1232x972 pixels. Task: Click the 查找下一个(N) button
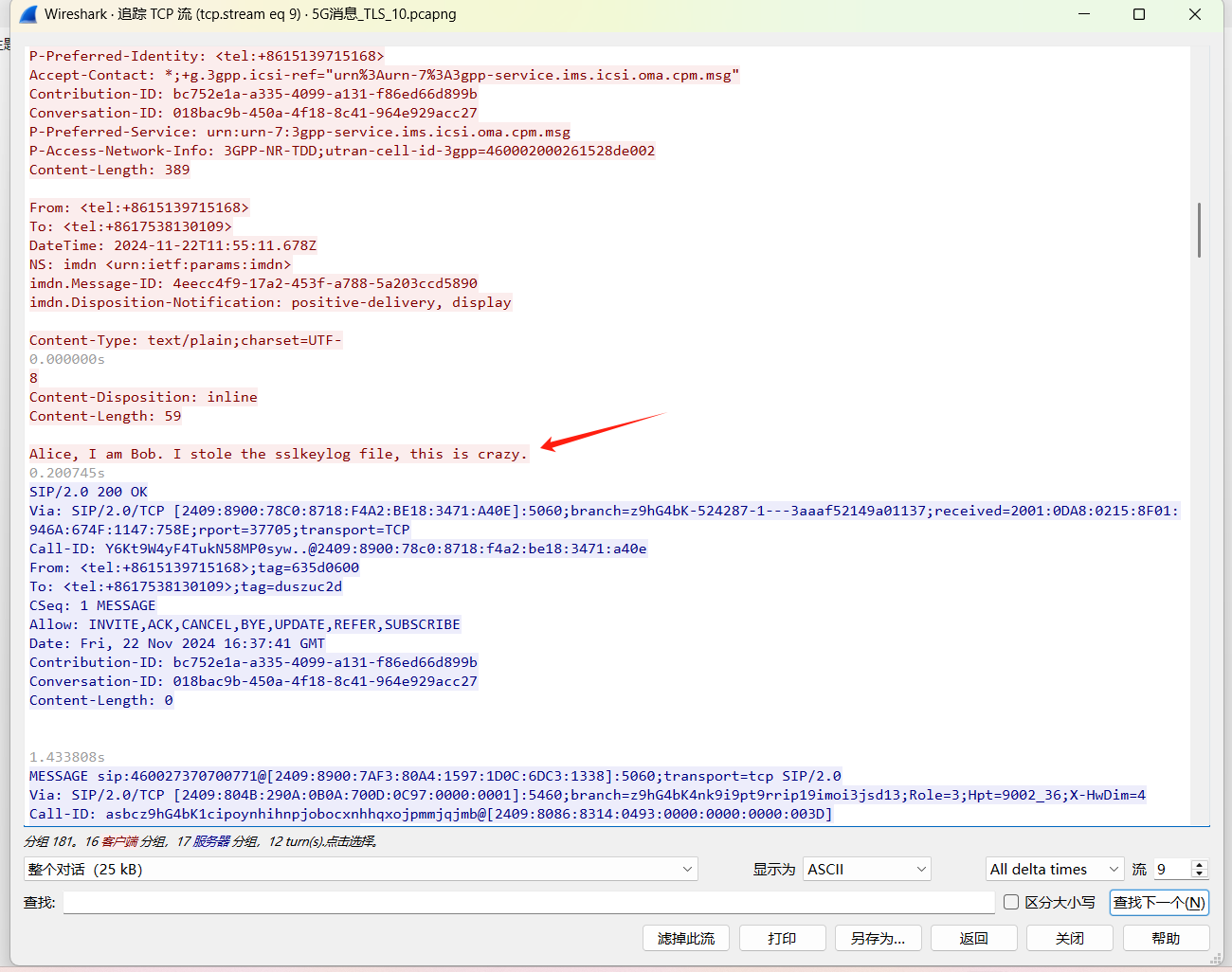click(x=1159, y=902)
